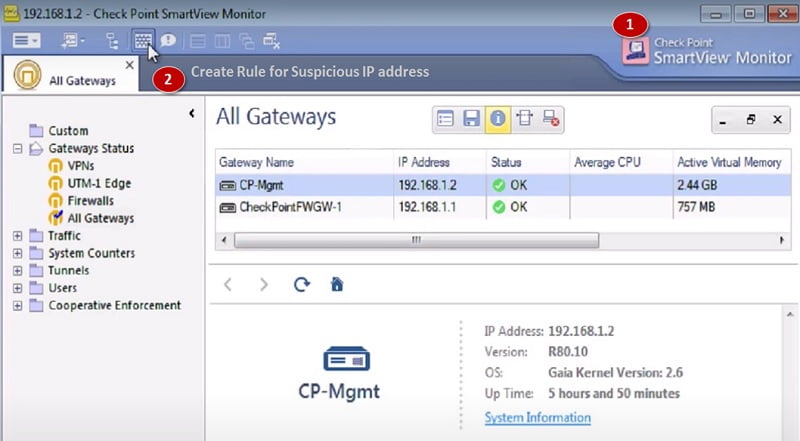800x441 pixels.
Task: Sort by Gateway Name column header
Action: pos(305,162)
